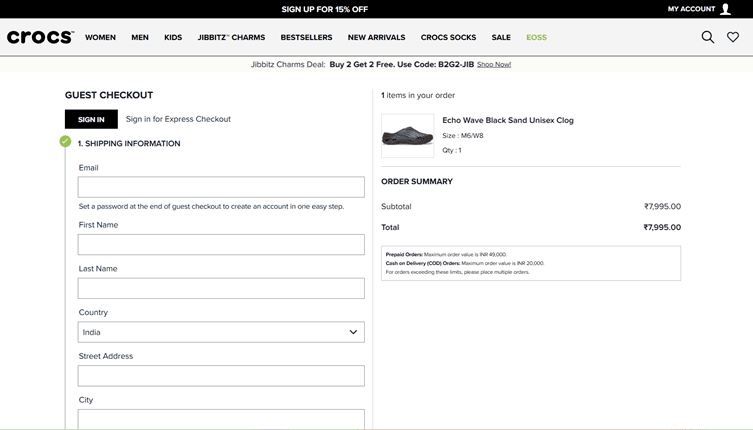Image resolution: width=753 pixels, height=430 pixels.
Task: Navigate to New Arrivals
Action: (x=376, y=37)
